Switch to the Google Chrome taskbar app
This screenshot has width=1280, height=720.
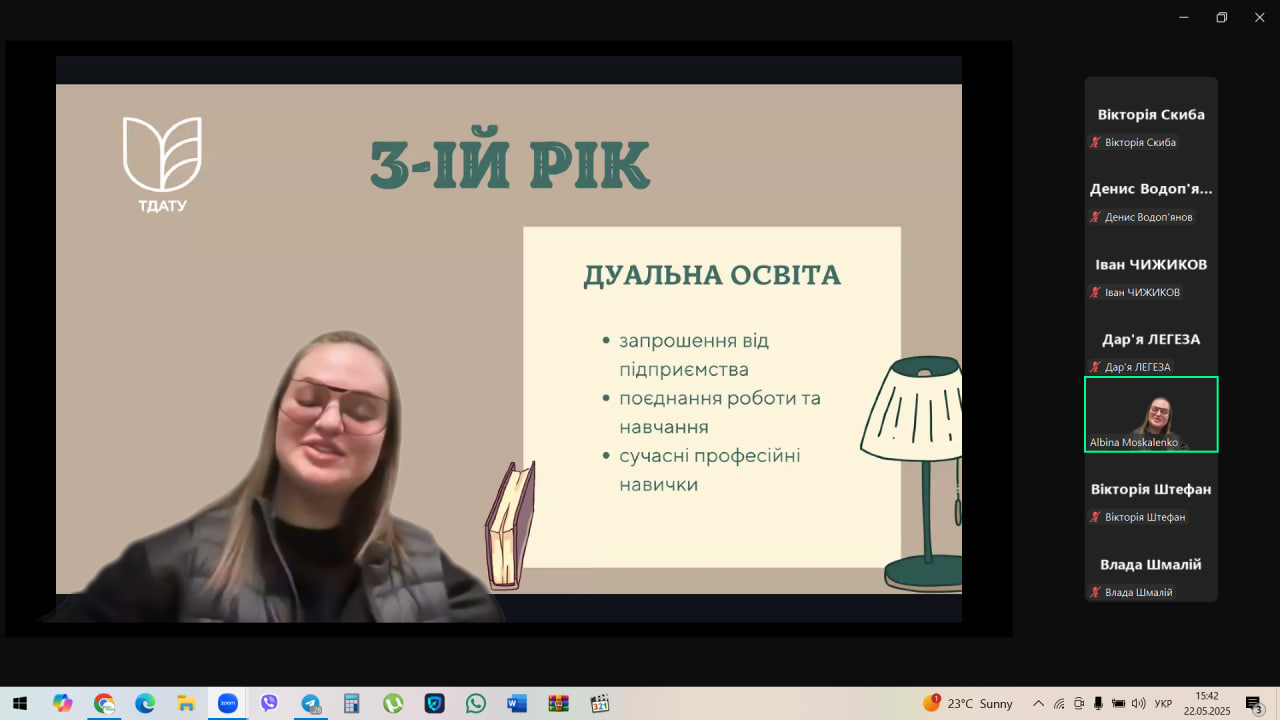click(x=104, y=703)
